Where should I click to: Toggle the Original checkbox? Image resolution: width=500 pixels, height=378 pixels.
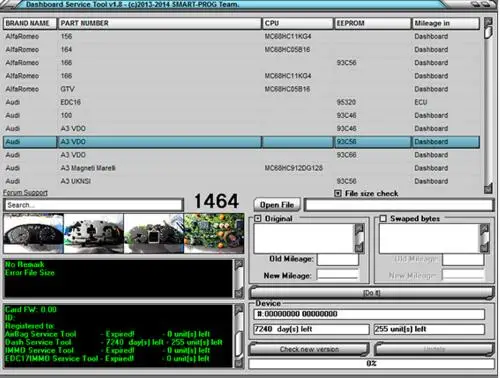tap(257, 219)
